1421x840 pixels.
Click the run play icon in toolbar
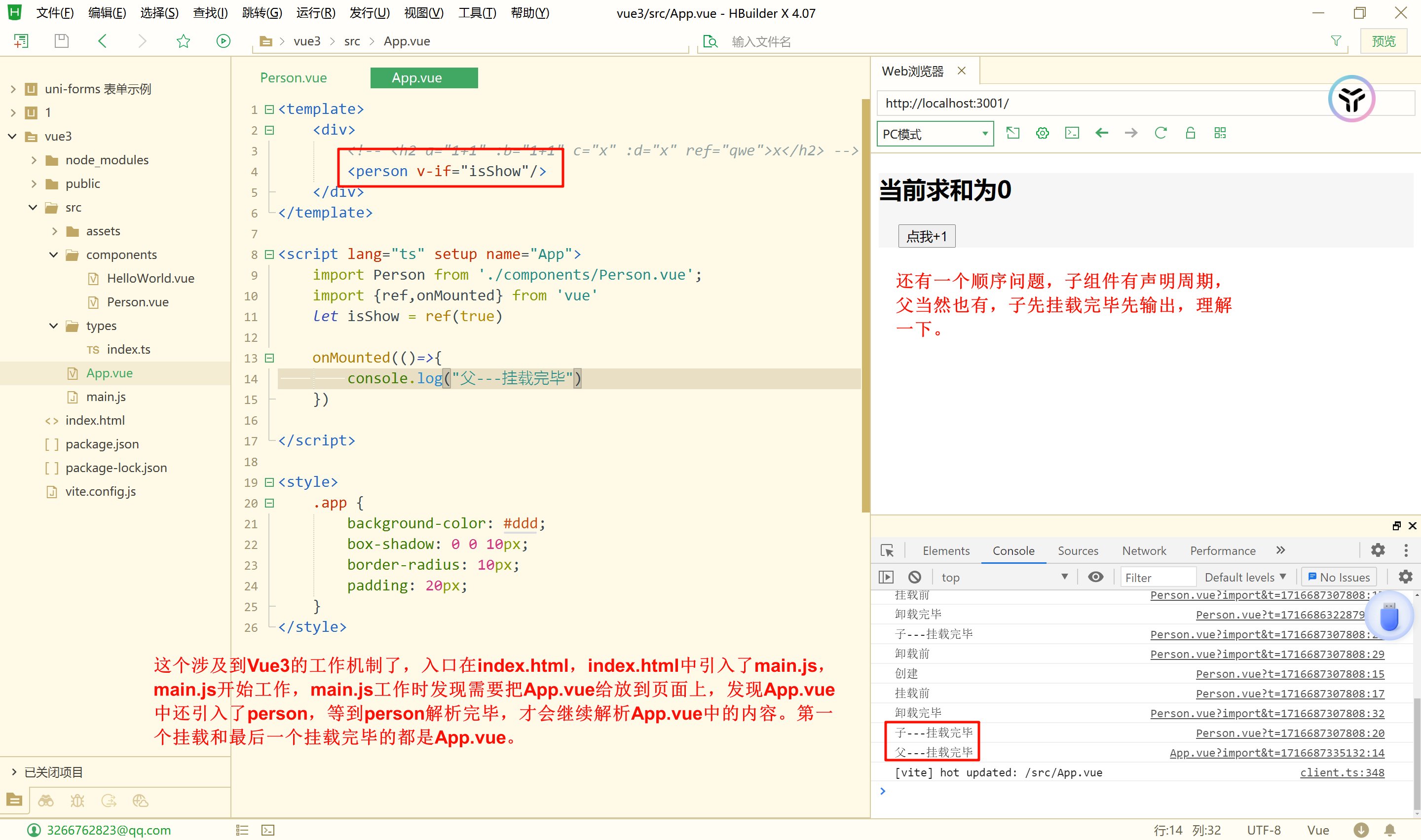tap(223, 41)
